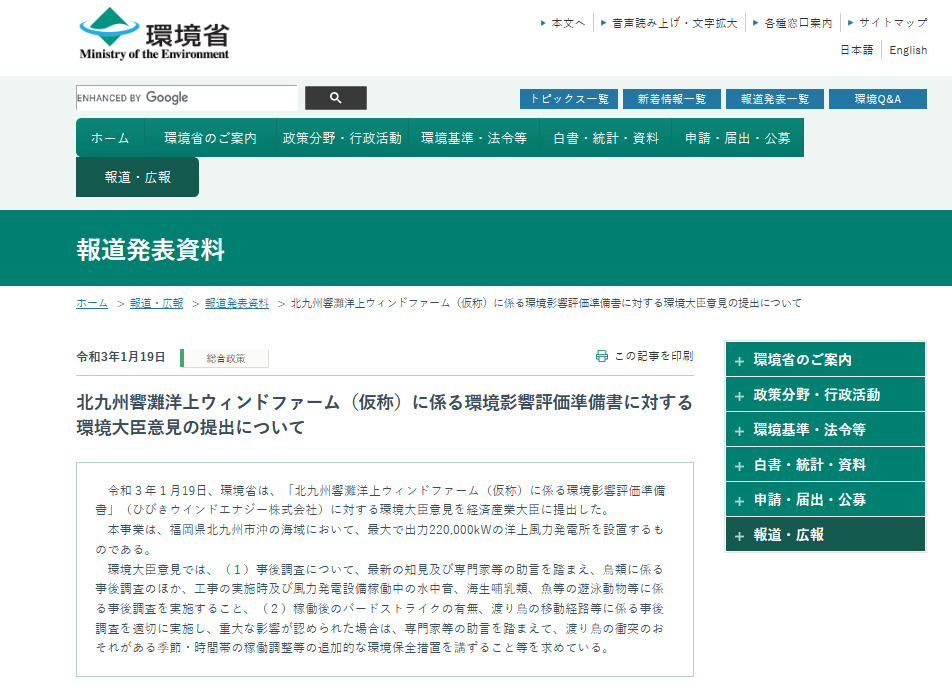Click the 音声読み上げ・文字拡大 link

674,22
